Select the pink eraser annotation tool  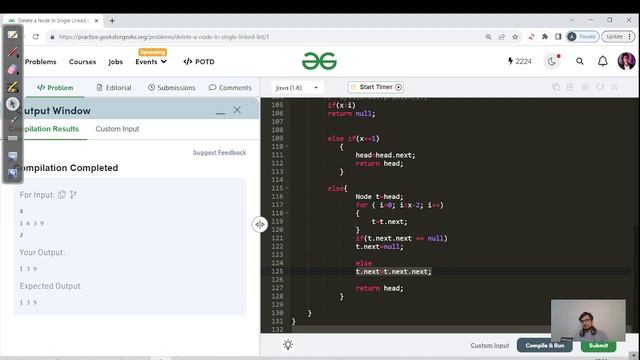pyautogui.click(x=13, y=69)
